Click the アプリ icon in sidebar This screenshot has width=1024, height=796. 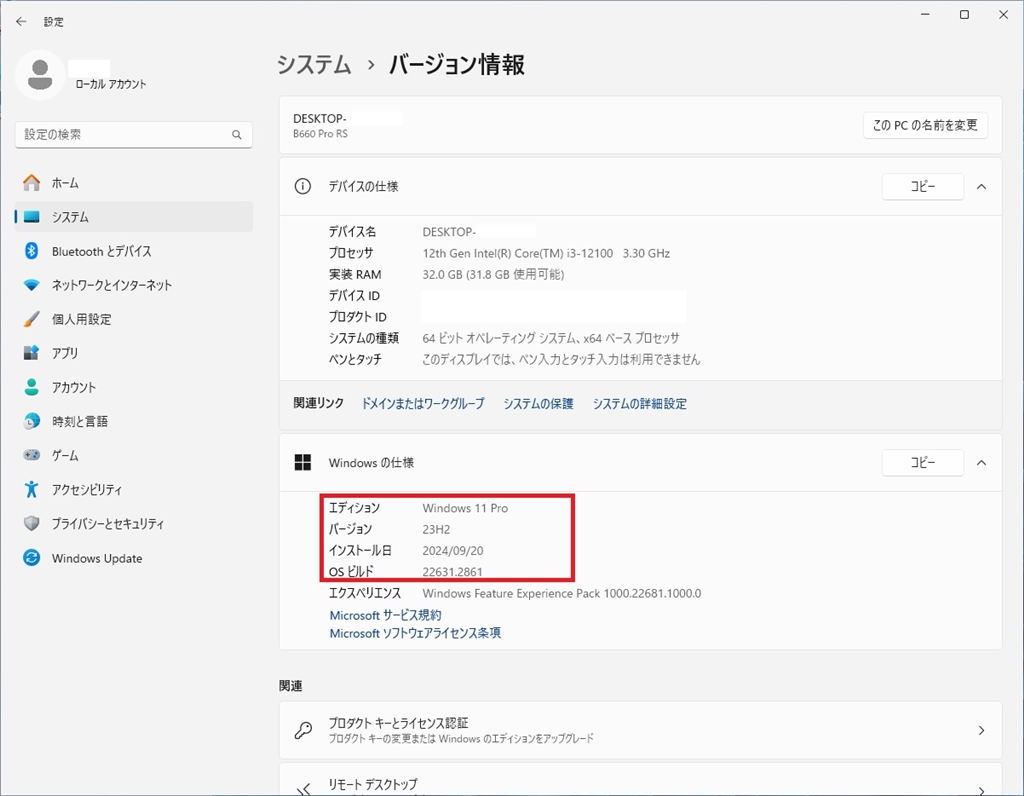tap(32, 353)
